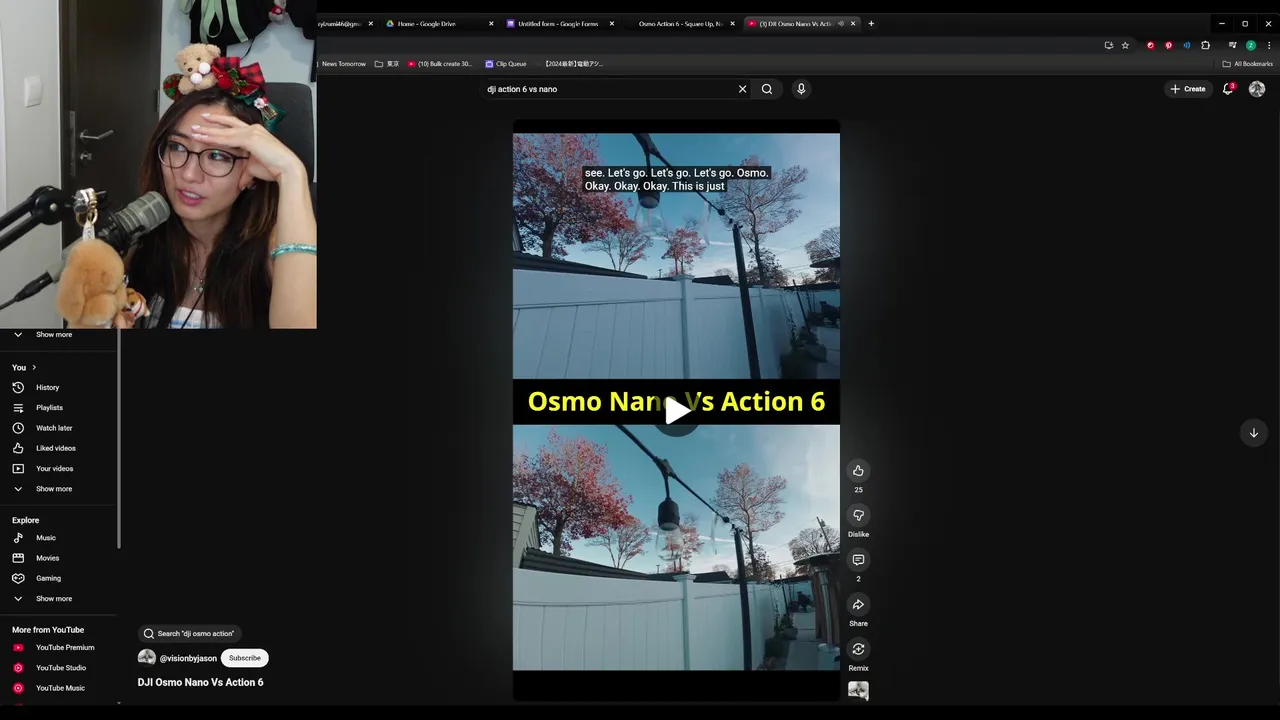Click the Explore section heading
Image resolution: width=1280 pixels, height=720 pixels.
26,520
